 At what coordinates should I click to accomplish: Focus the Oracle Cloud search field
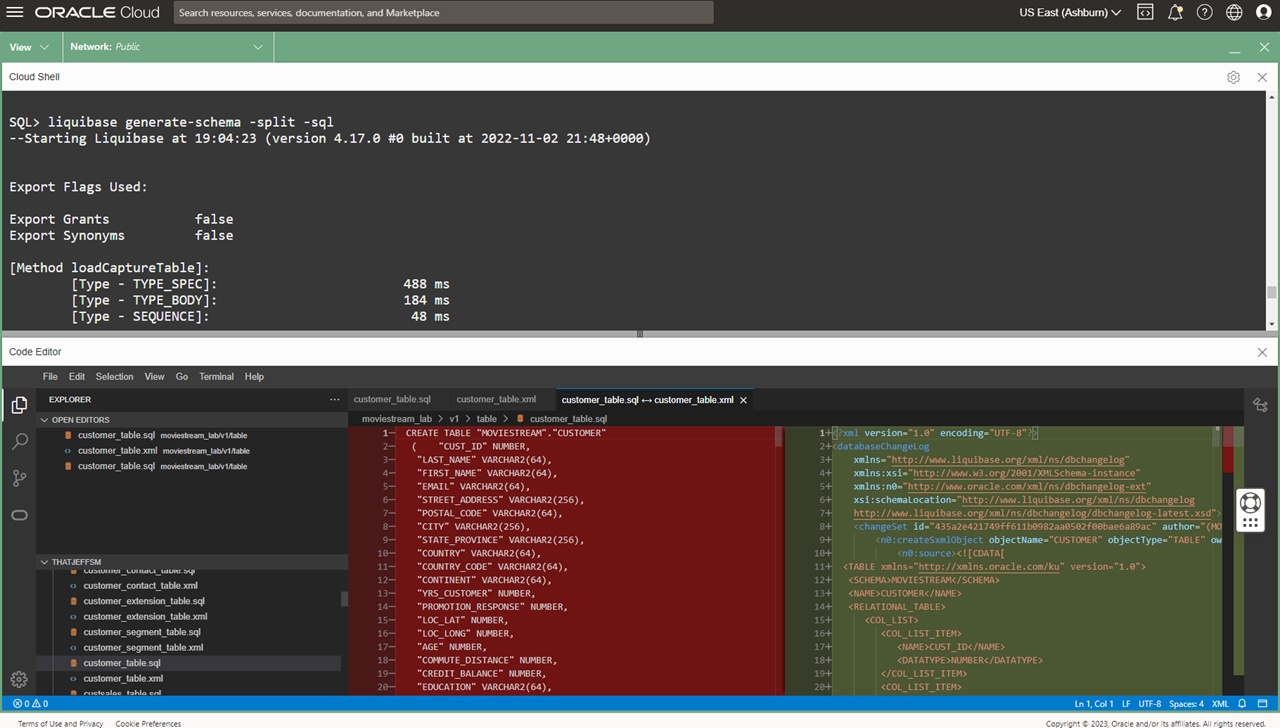tap(443, 13)
